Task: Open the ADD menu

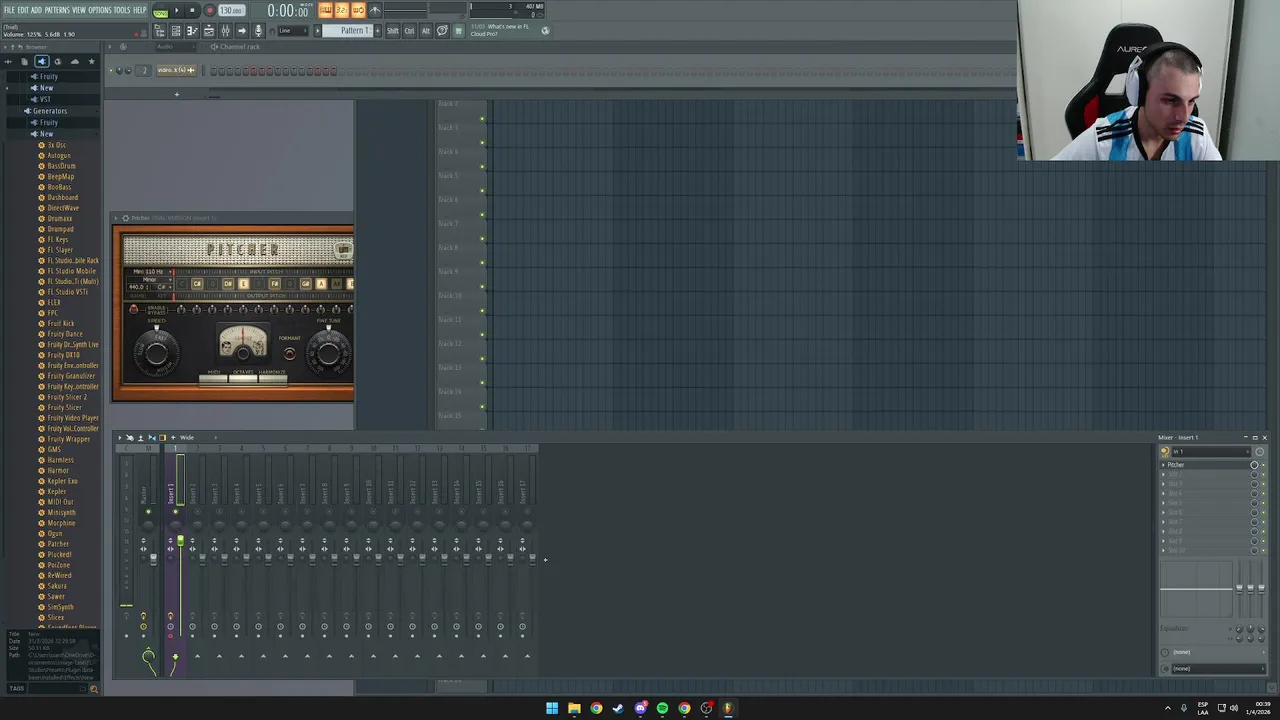Action: (x=36, y=10)
